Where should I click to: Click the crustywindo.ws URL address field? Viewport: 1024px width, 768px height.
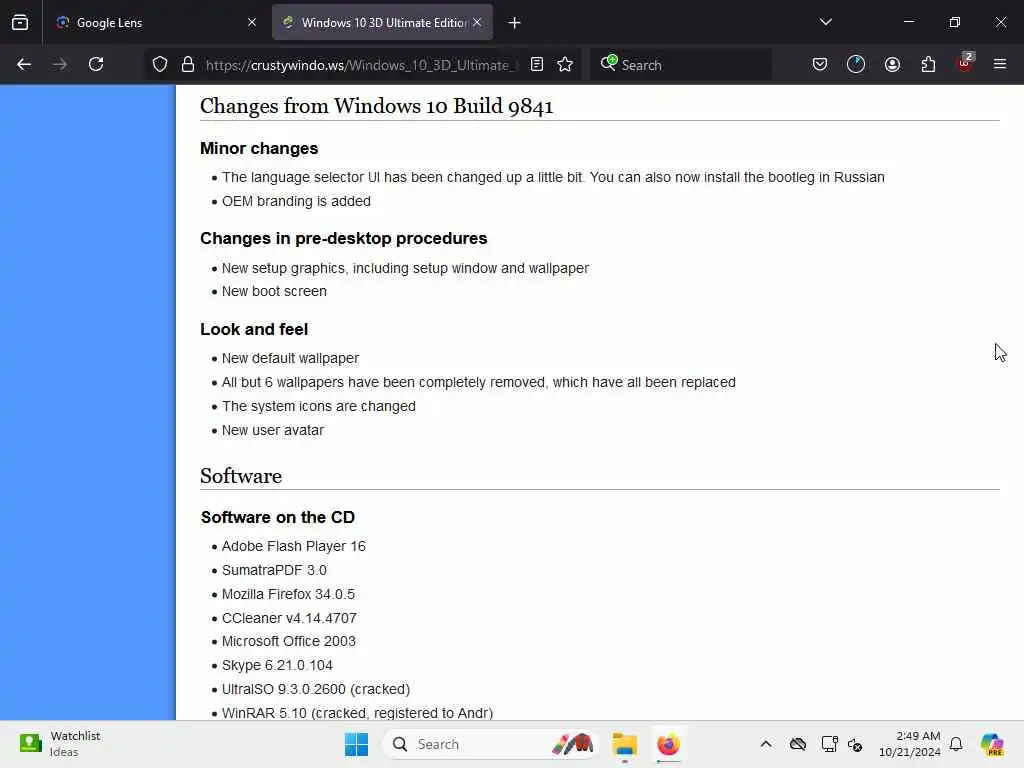pyautogui.click(x=361, y=65)
